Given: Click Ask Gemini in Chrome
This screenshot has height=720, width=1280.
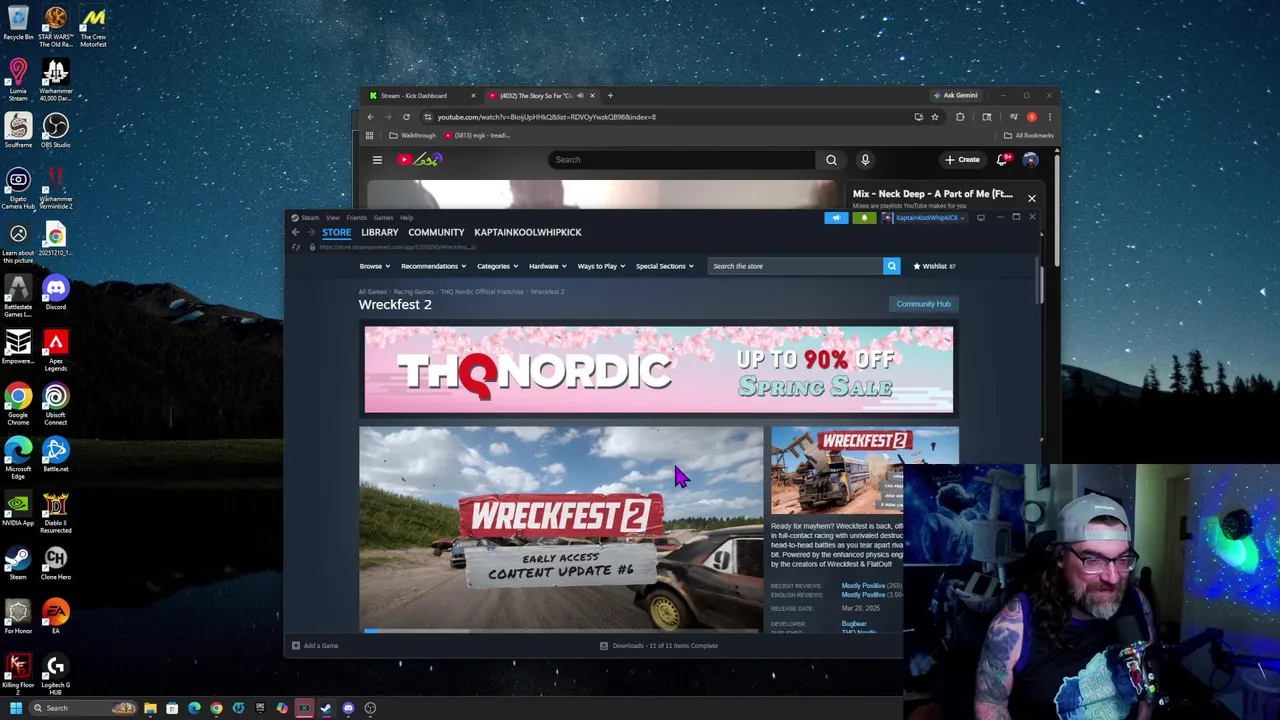Looking at the screenshot, I should click(955, 96).
